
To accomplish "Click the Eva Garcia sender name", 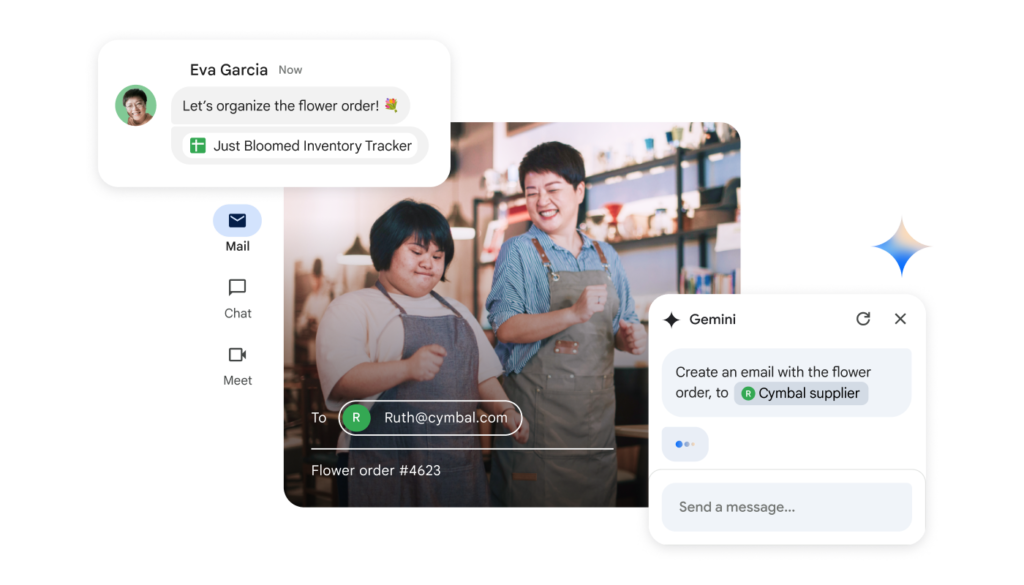I will tap(228, 70).
